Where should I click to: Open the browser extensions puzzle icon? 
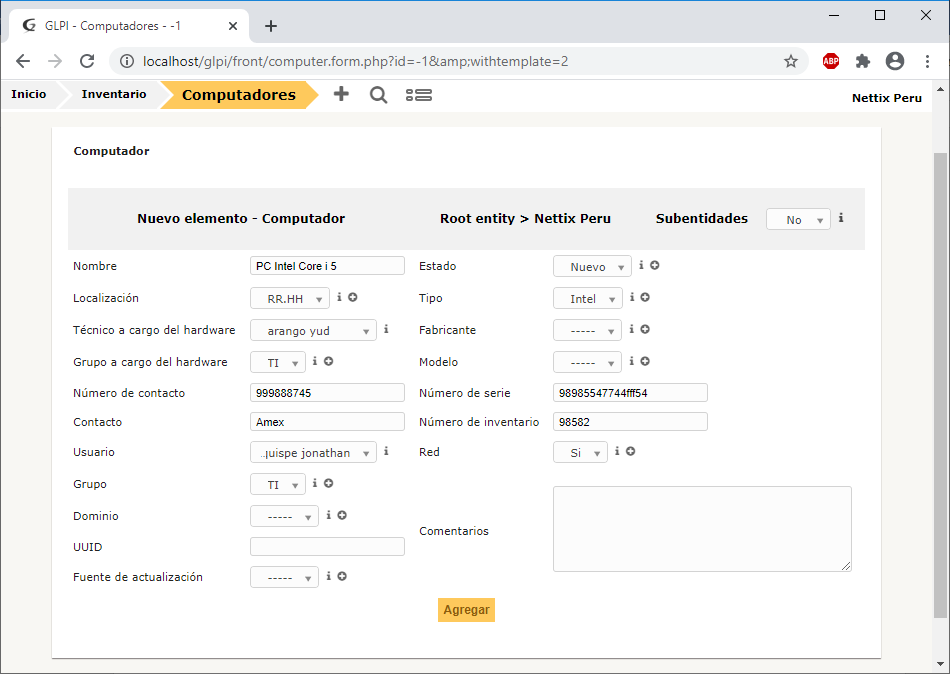[863, 61]
